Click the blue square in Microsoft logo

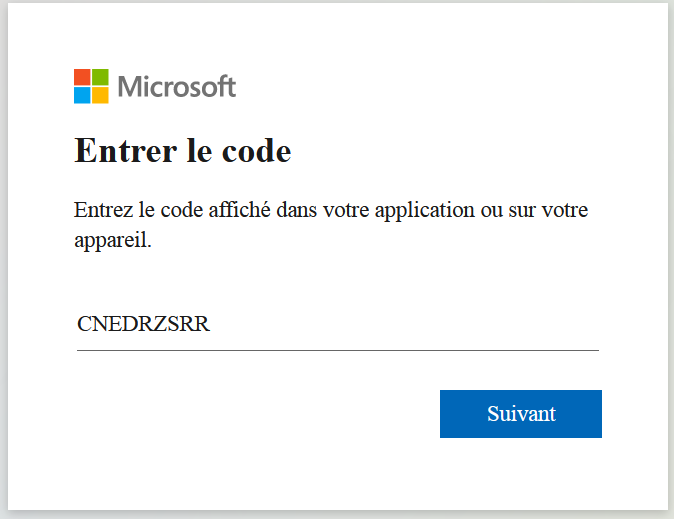(x=82, y=95)
